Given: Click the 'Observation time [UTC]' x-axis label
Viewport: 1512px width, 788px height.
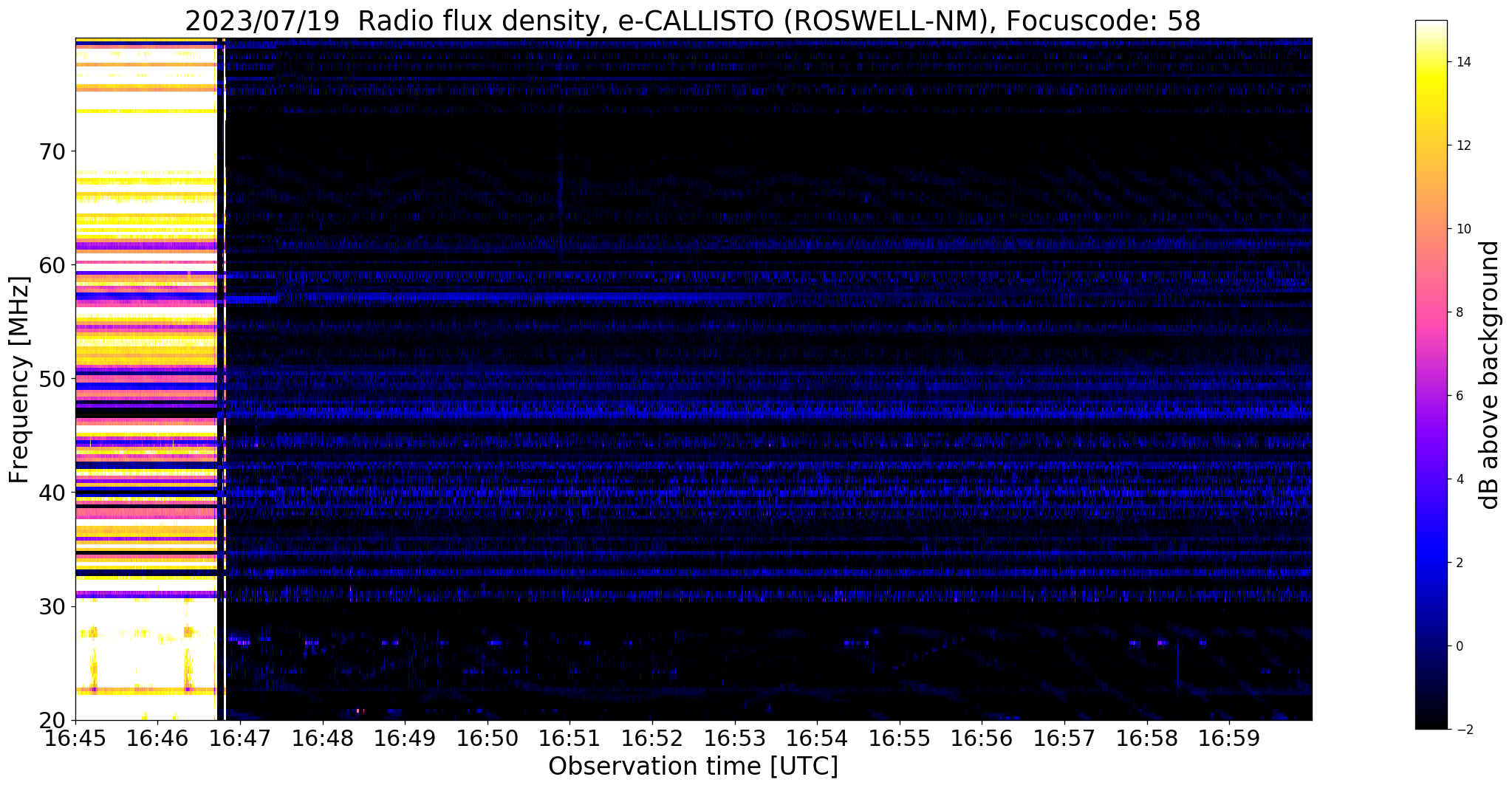Looking at the screenshot, I should click(x=693, y=767).
